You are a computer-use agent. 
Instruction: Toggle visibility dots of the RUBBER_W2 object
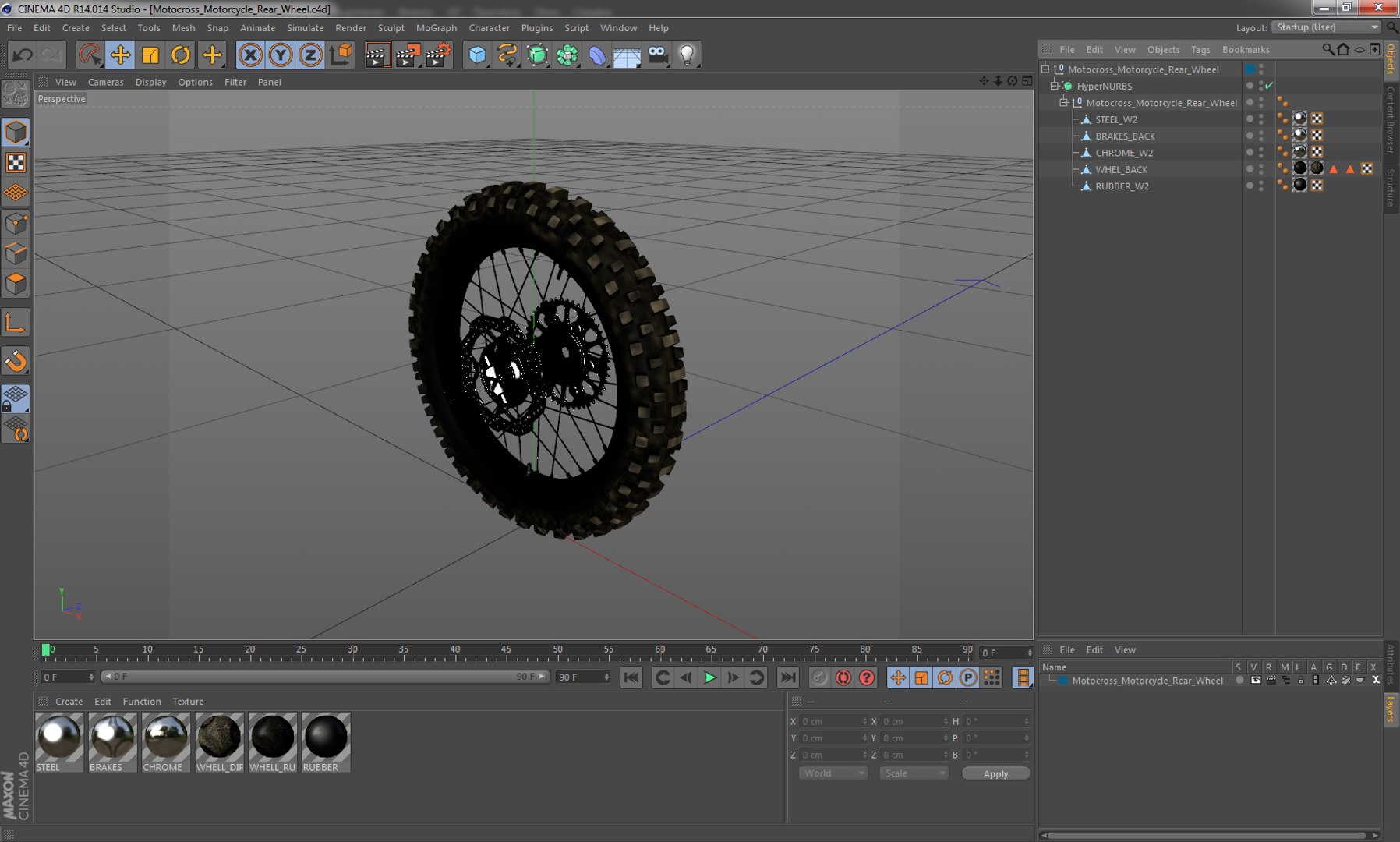pos(1260,186)
